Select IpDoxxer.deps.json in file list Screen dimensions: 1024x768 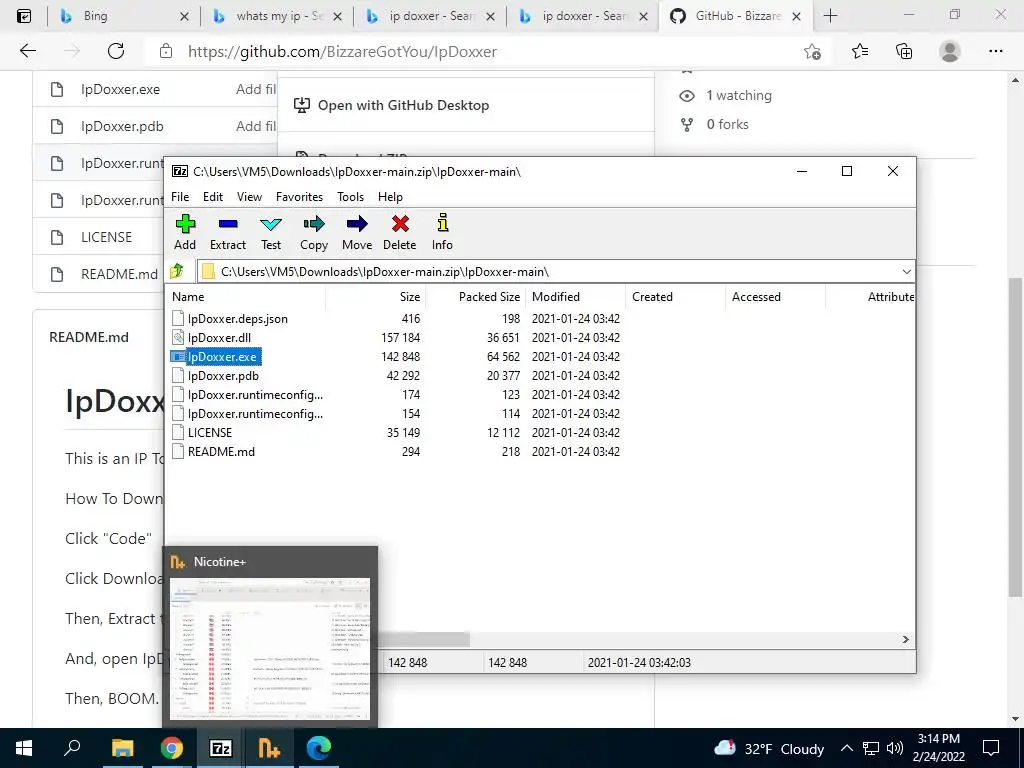click(x=238, y=319)
